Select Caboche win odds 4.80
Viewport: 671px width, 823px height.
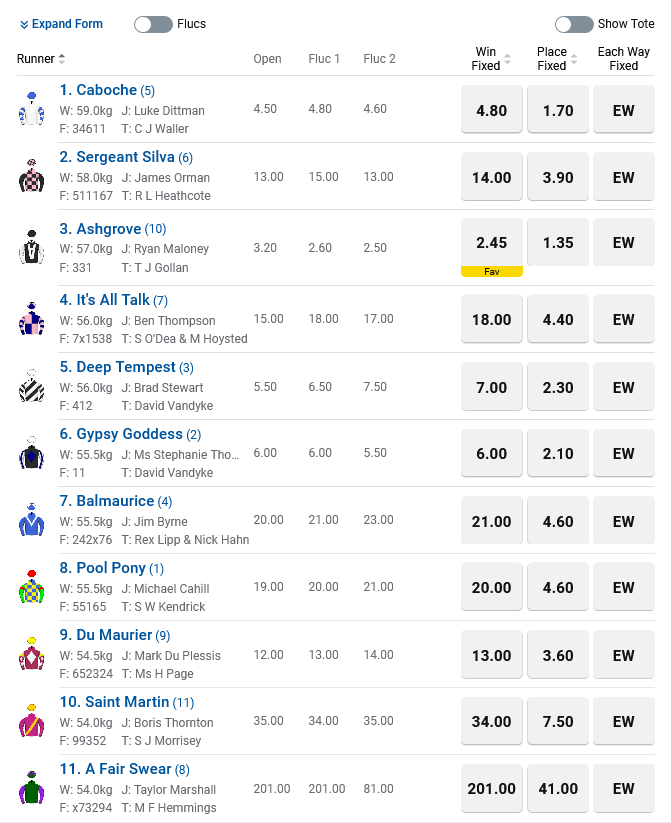coord(491,110)
